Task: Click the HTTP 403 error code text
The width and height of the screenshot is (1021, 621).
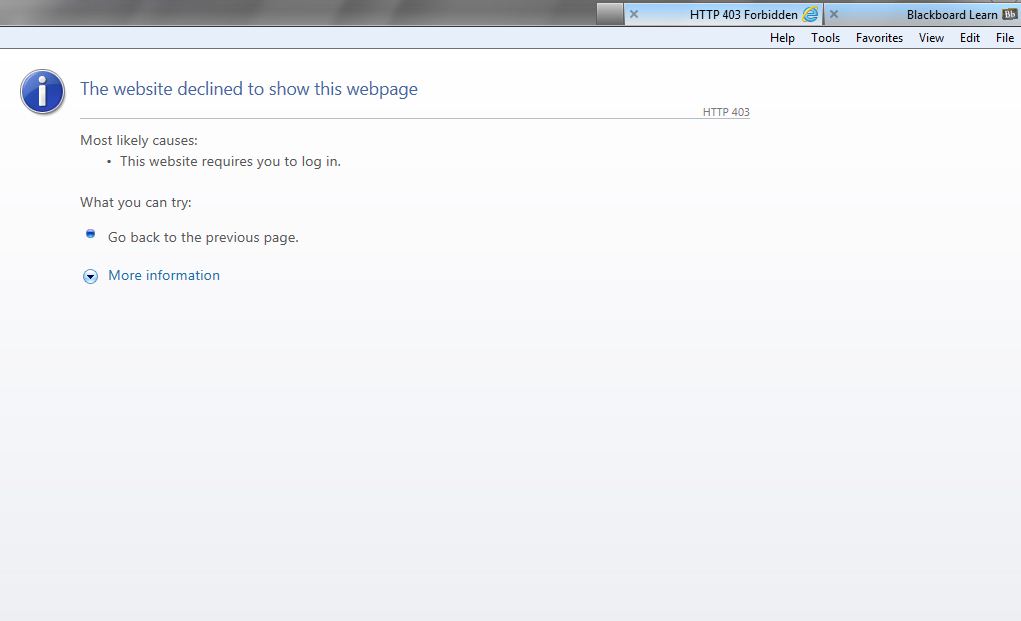Action: 726,112
